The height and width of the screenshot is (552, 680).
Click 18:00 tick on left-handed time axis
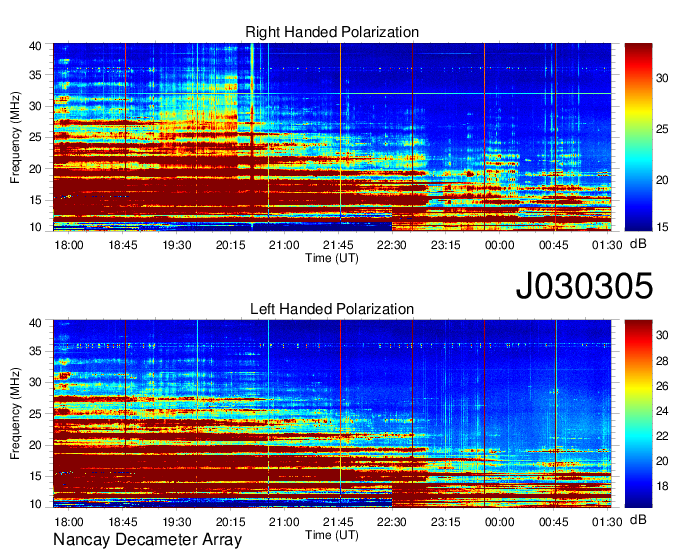coord(69,522)
